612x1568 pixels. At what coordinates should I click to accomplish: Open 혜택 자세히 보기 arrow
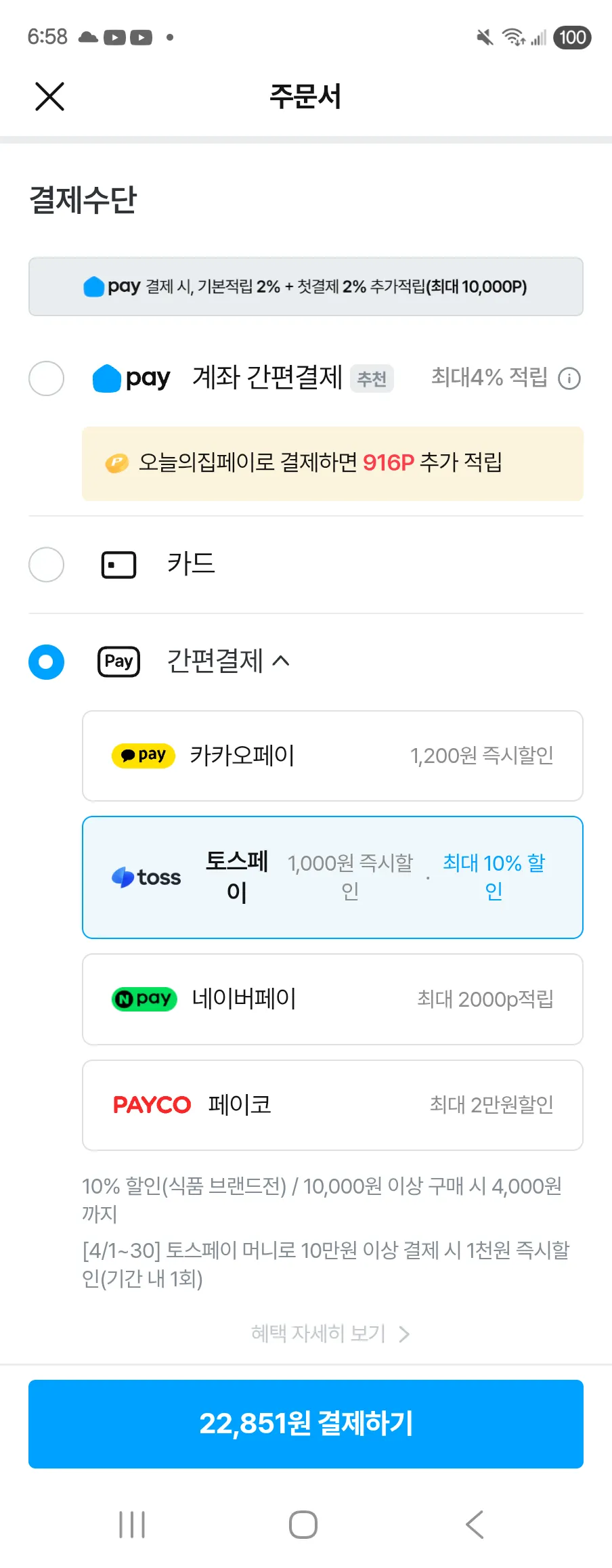[404, 1334]
